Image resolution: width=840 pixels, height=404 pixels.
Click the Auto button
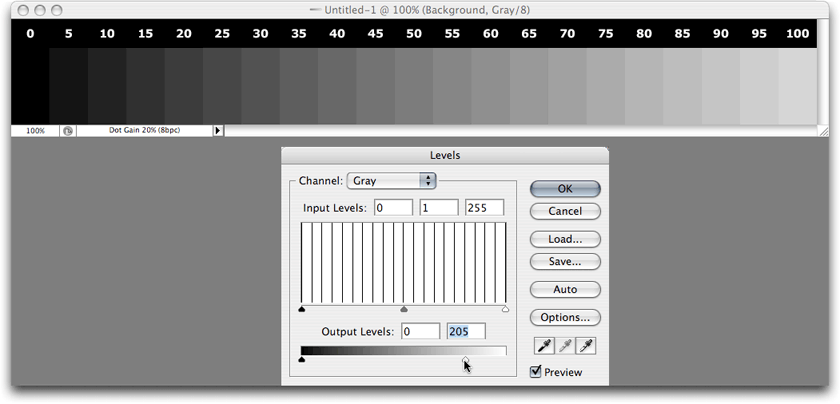pyautogui.click(x=565, y=289)
